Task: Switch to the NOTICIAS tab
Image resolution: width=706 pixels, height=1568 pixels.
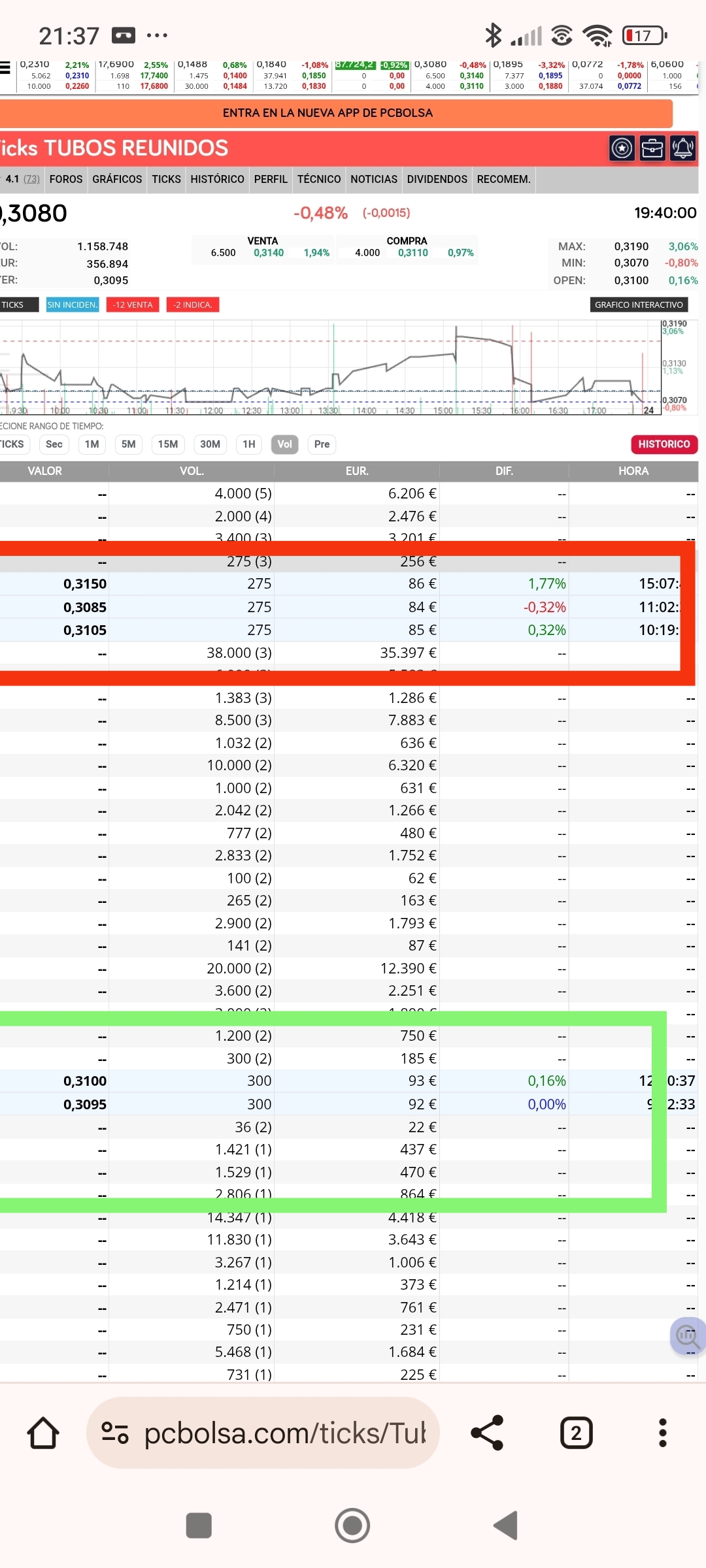Action: pos(373,179)
